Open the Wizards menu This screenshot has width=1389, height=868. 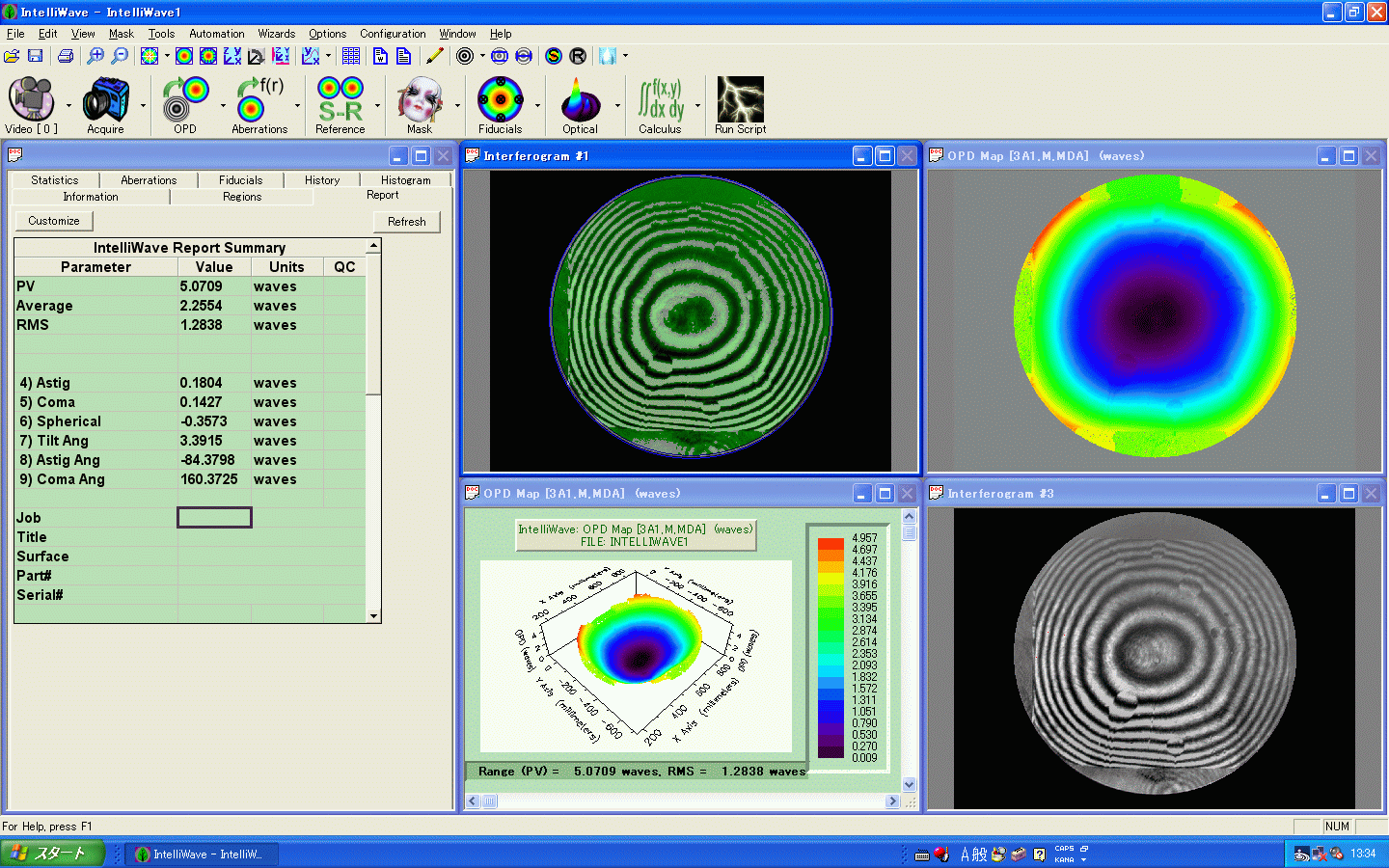(x=276, y=34)
